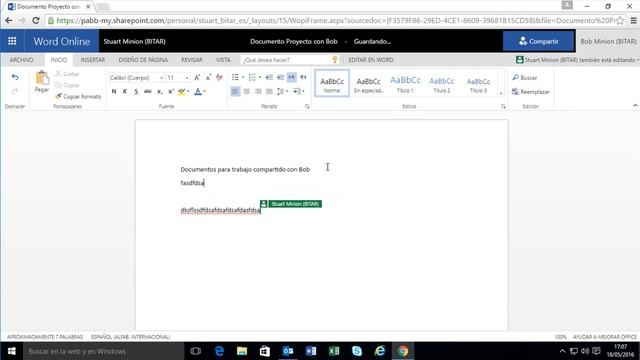Justify the paragraph text
Image resolution: width=640 pixels, height=360 pixels.
269,91
